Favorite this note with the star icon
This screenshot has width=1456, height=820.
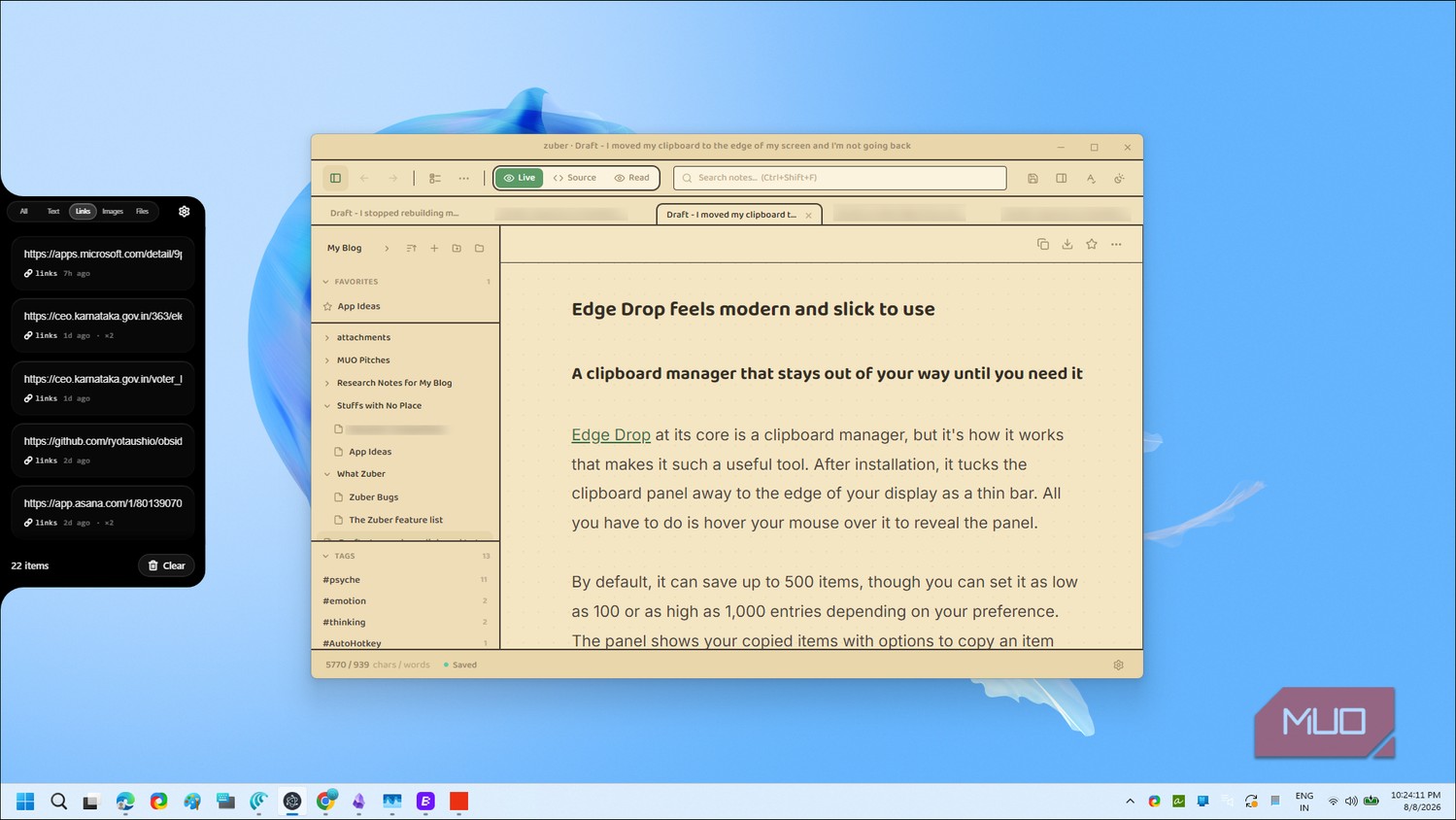click(1092, 245)
